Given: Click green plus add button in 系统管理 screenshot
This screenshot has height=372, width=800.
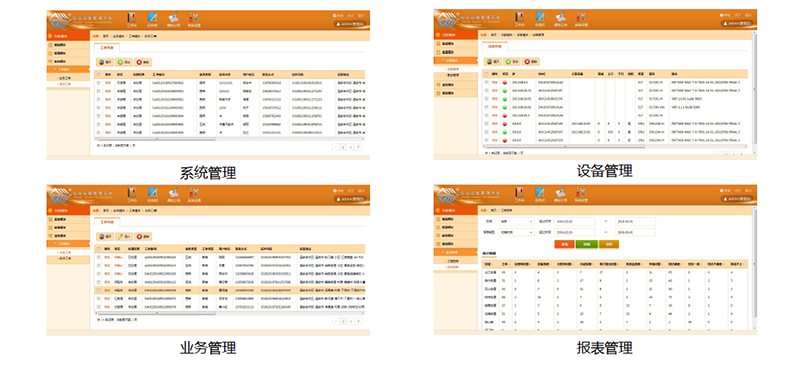Looking at the screenshot, I should [x=123, y=62].
